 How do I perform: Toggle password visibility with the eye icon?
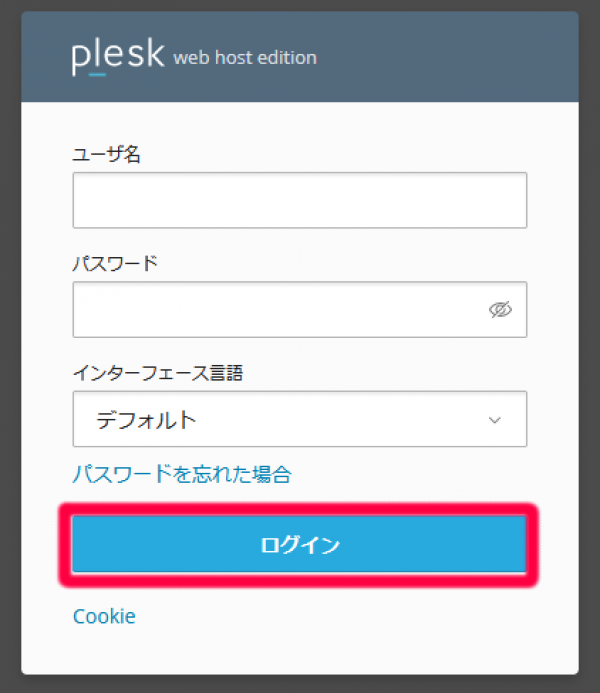pos(500,310)
